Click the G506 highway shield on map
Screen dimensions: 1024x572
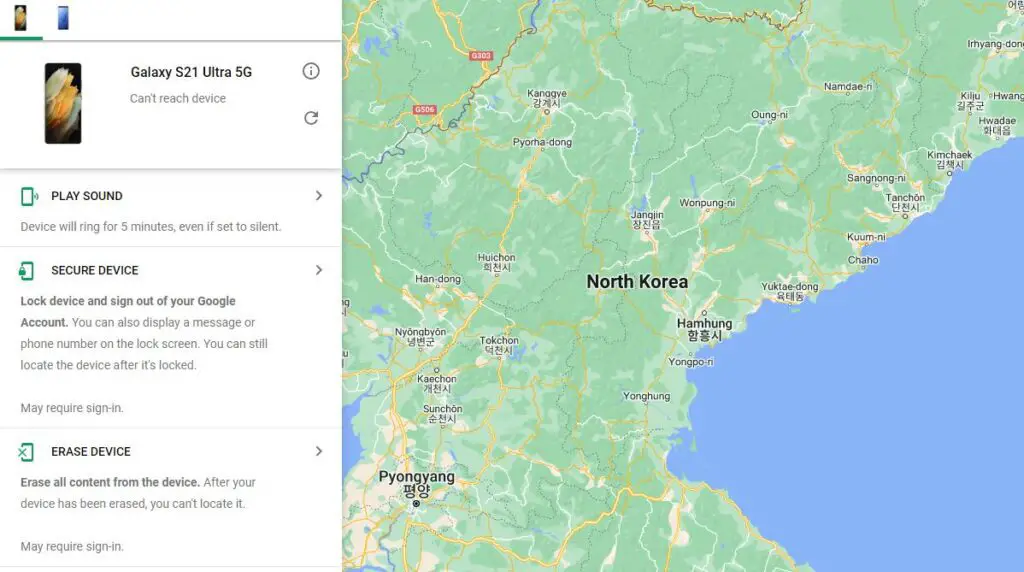tap(424, 110)
